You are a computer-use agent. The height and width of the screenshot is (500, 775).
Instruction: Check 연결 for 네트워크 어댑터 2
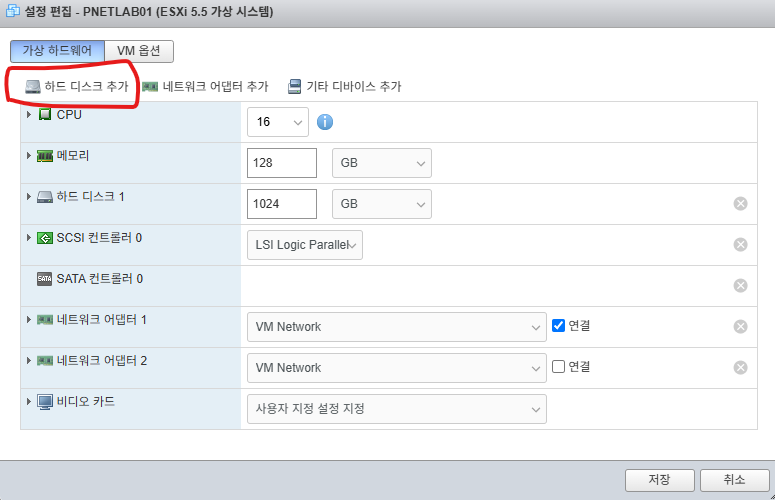pos(559,367)
